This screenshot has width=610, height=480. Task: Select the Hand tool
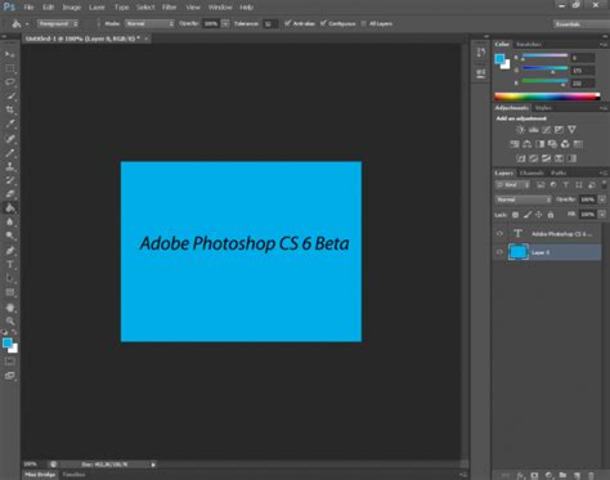click(10, 307)
